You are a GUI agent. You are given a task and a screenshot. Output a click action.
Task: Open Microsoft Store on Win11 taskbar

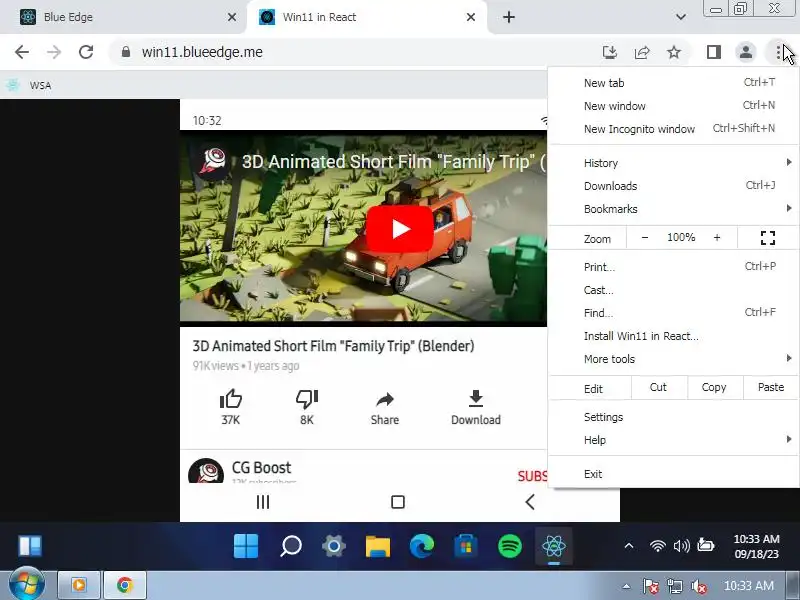point(465,546)
